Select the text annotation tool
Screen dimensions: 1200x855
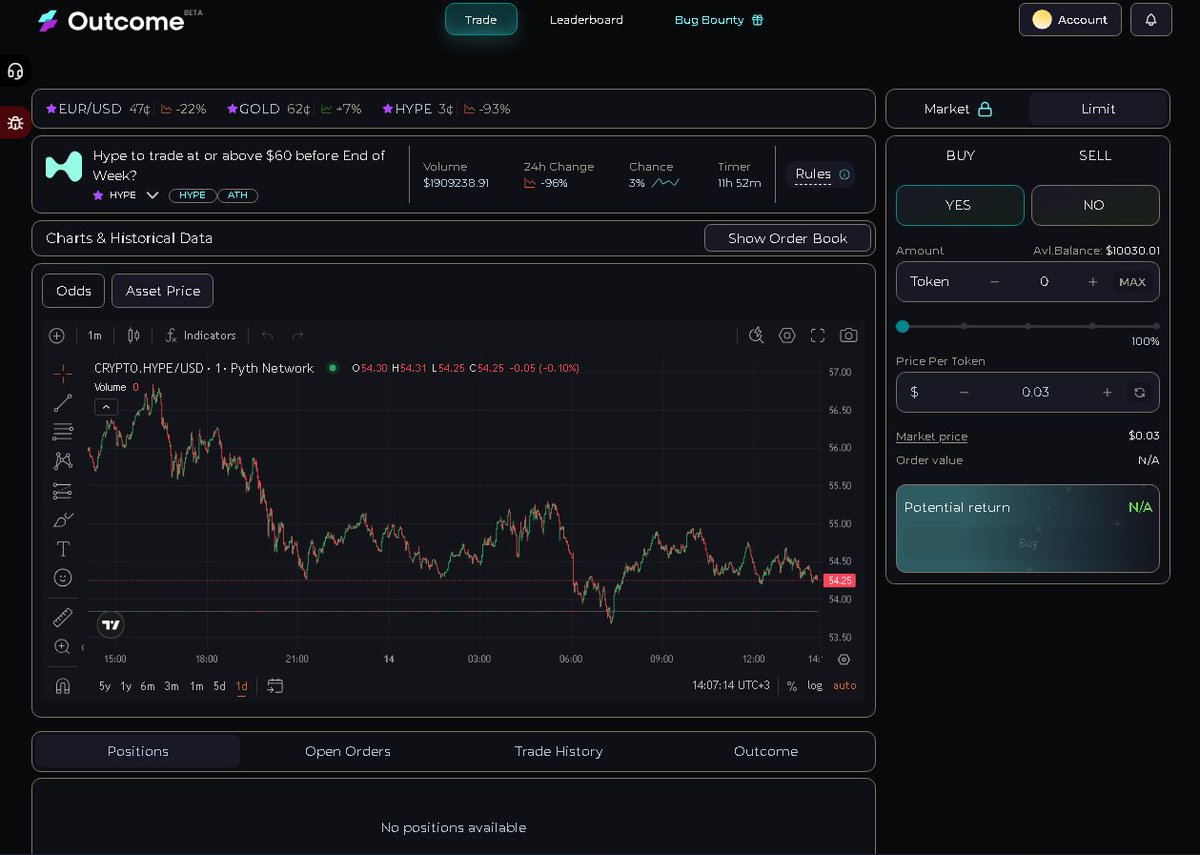[x=63, y=549]
